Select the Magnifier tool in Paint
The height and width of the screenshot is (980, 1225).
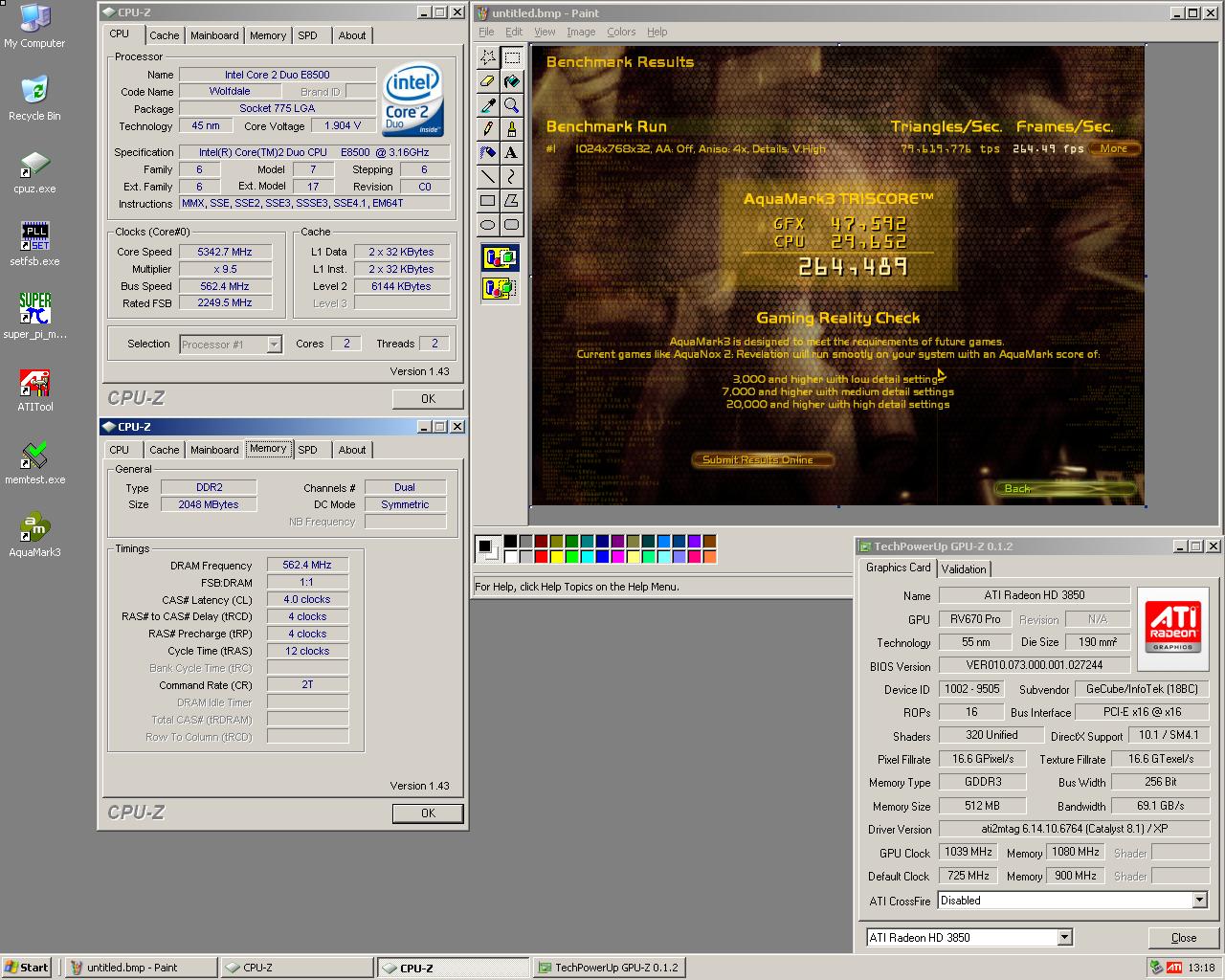pos(512,105)
